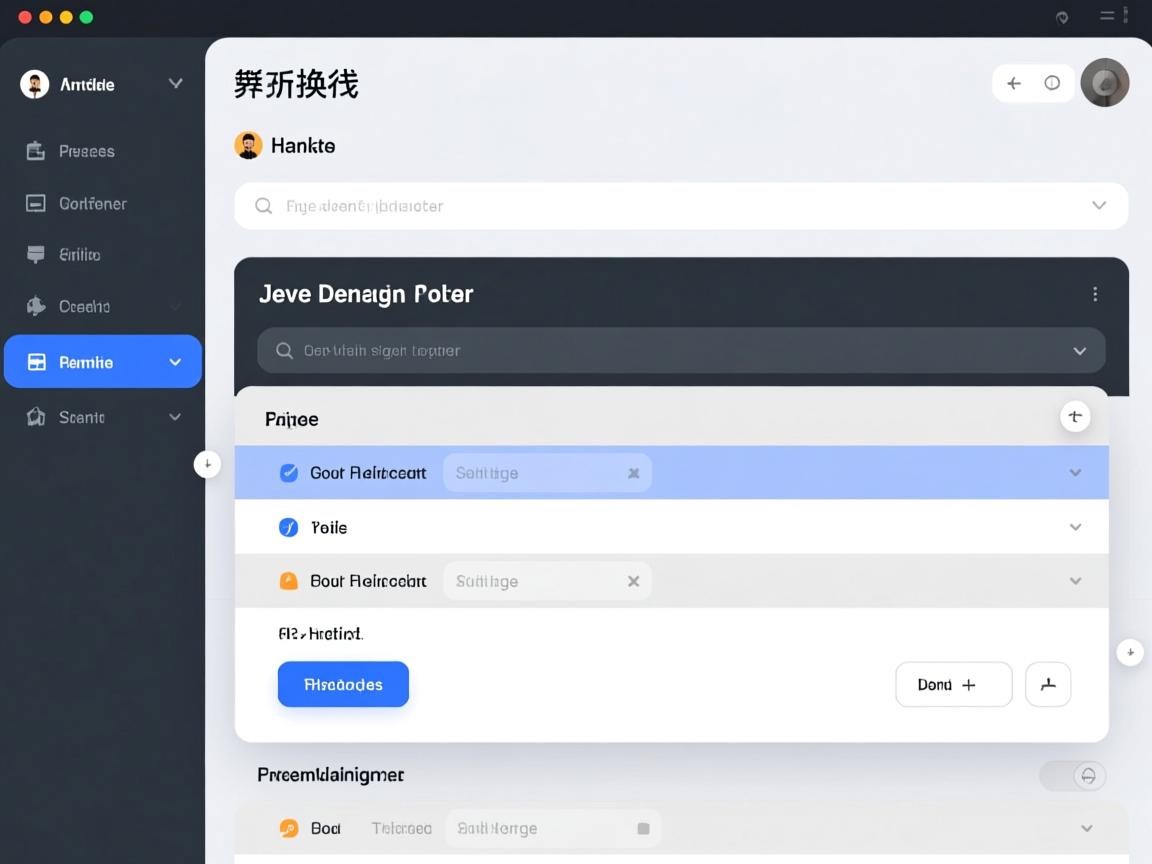
Task: Expand the Rermlie sidebar section chevron
Action: click(x=175, y=361)
